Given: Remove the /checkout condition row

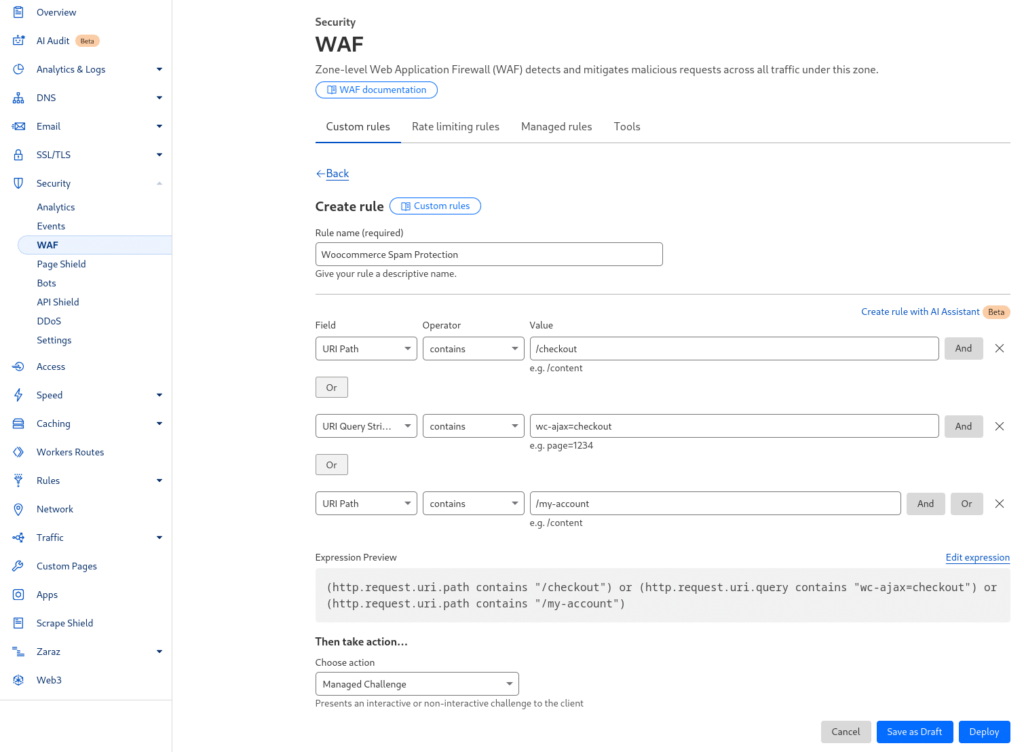Looking at the screenshot, I should (998, 348).
